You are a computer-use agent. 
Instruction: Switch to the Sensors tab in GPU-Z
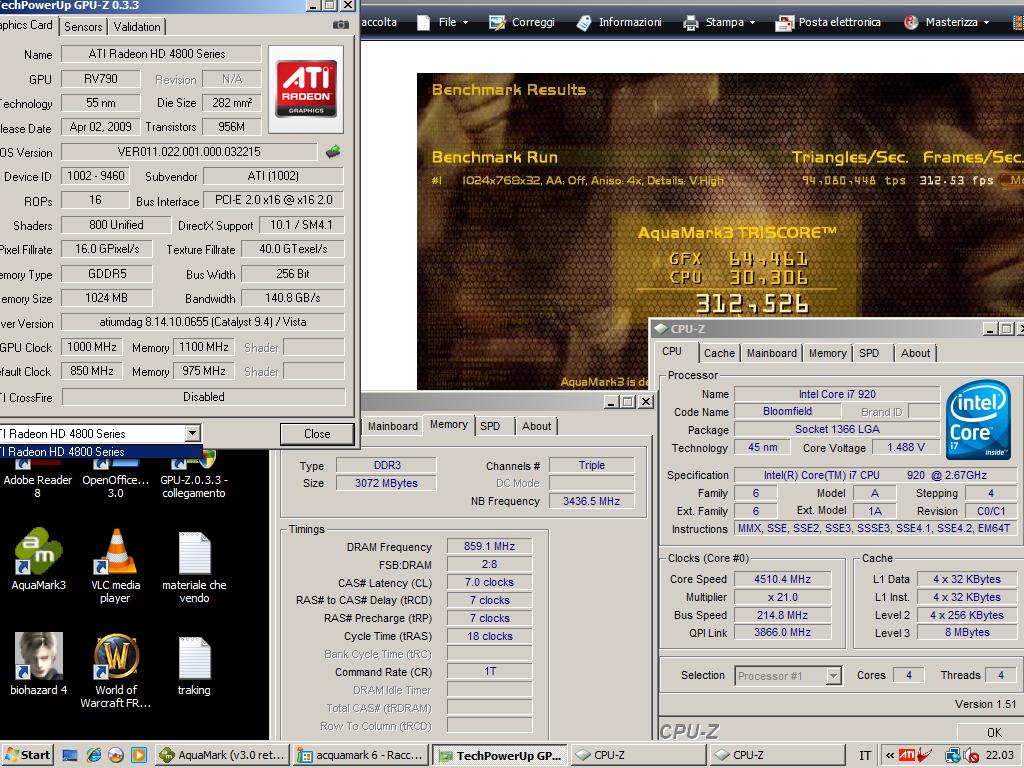point(83,27)
